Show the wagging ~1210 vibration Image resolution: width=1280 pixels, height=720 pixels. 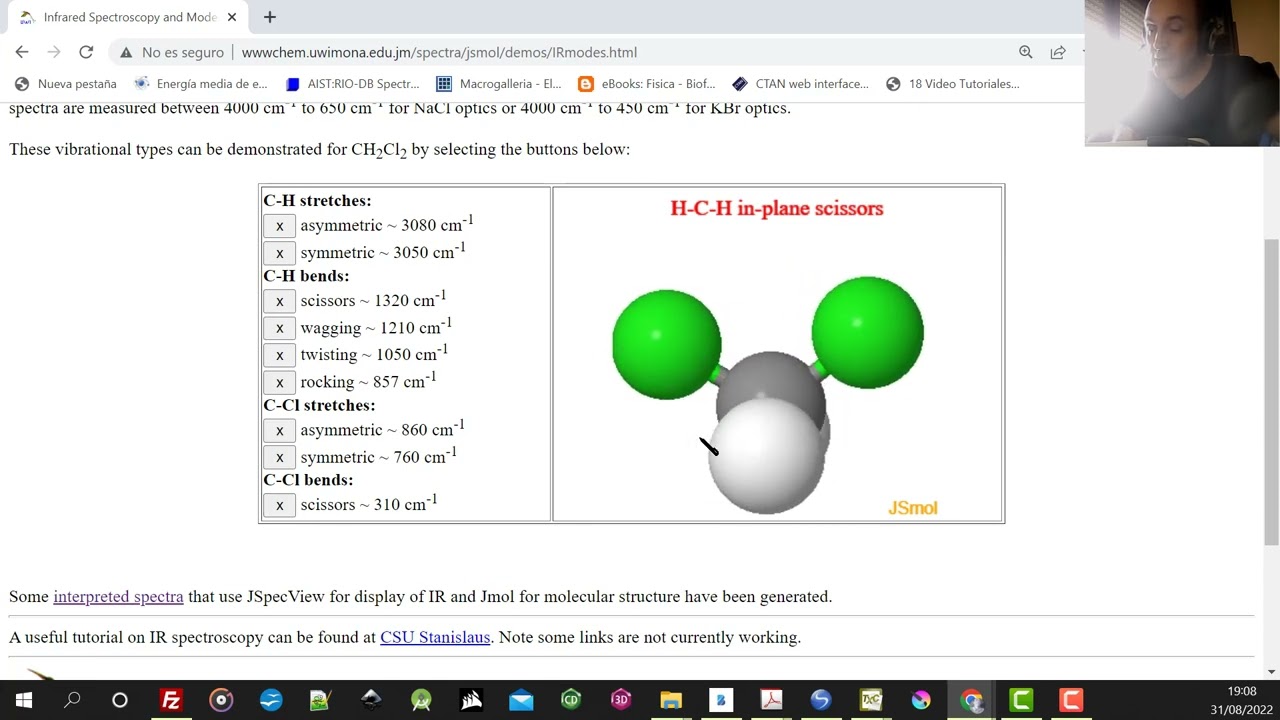(280, 328)
